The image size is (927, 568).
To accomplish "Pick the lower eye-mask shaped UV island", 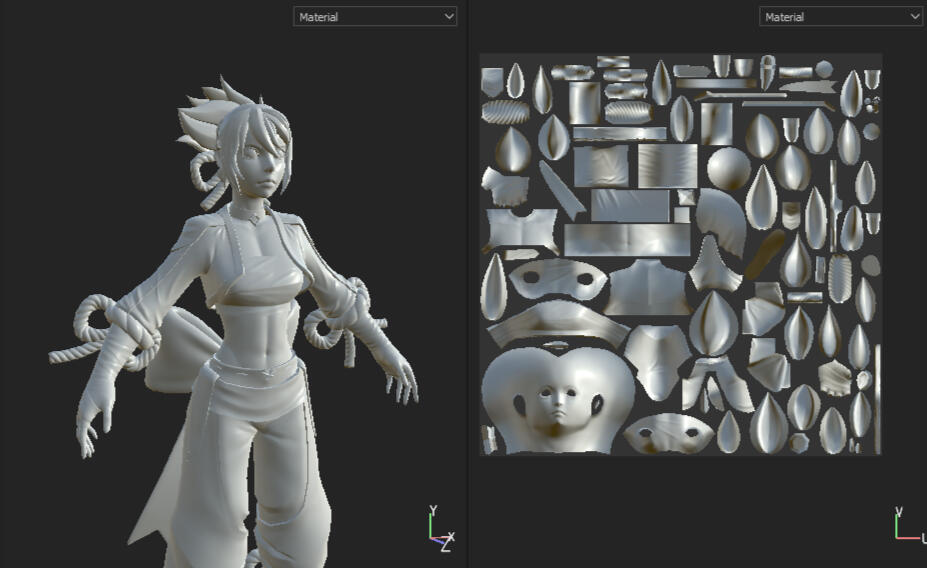I will click(669, 432).
